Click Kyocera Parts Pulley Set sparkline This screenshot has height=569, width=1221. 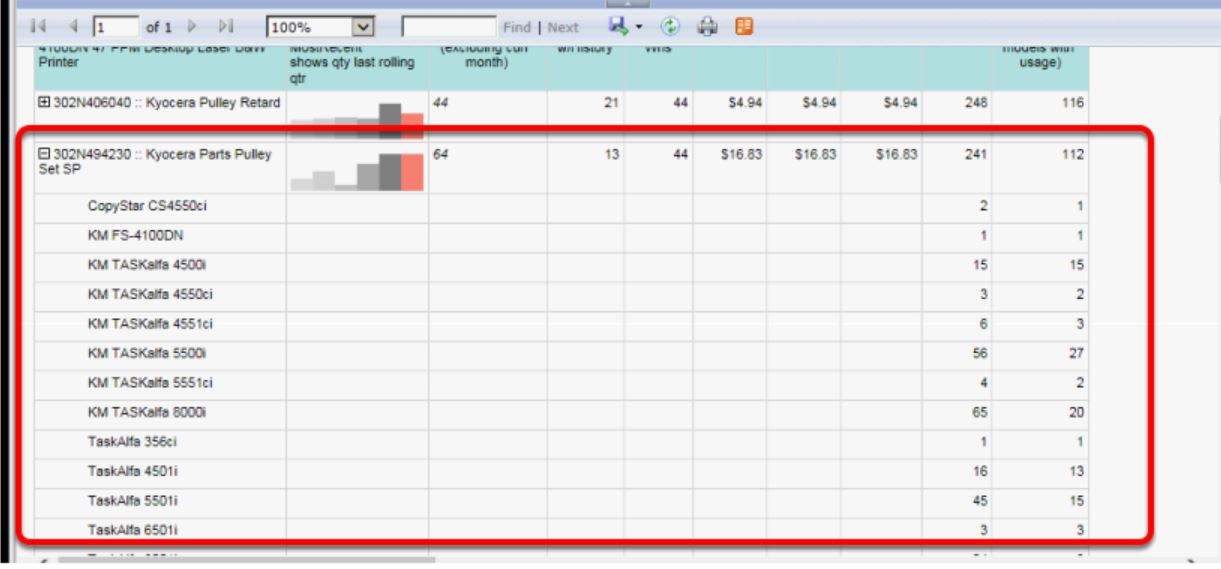tap(357, 171)
